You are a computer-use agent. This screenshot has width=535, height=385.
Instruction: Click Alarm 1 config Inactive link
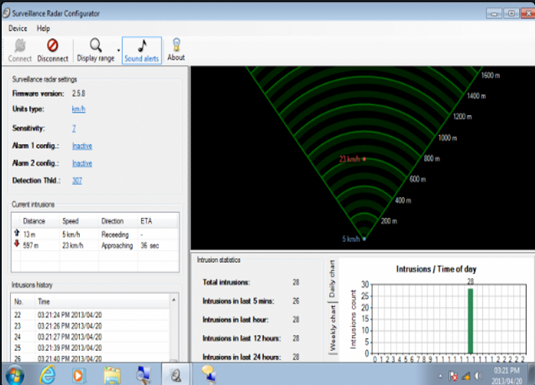[x=82, y=146]
